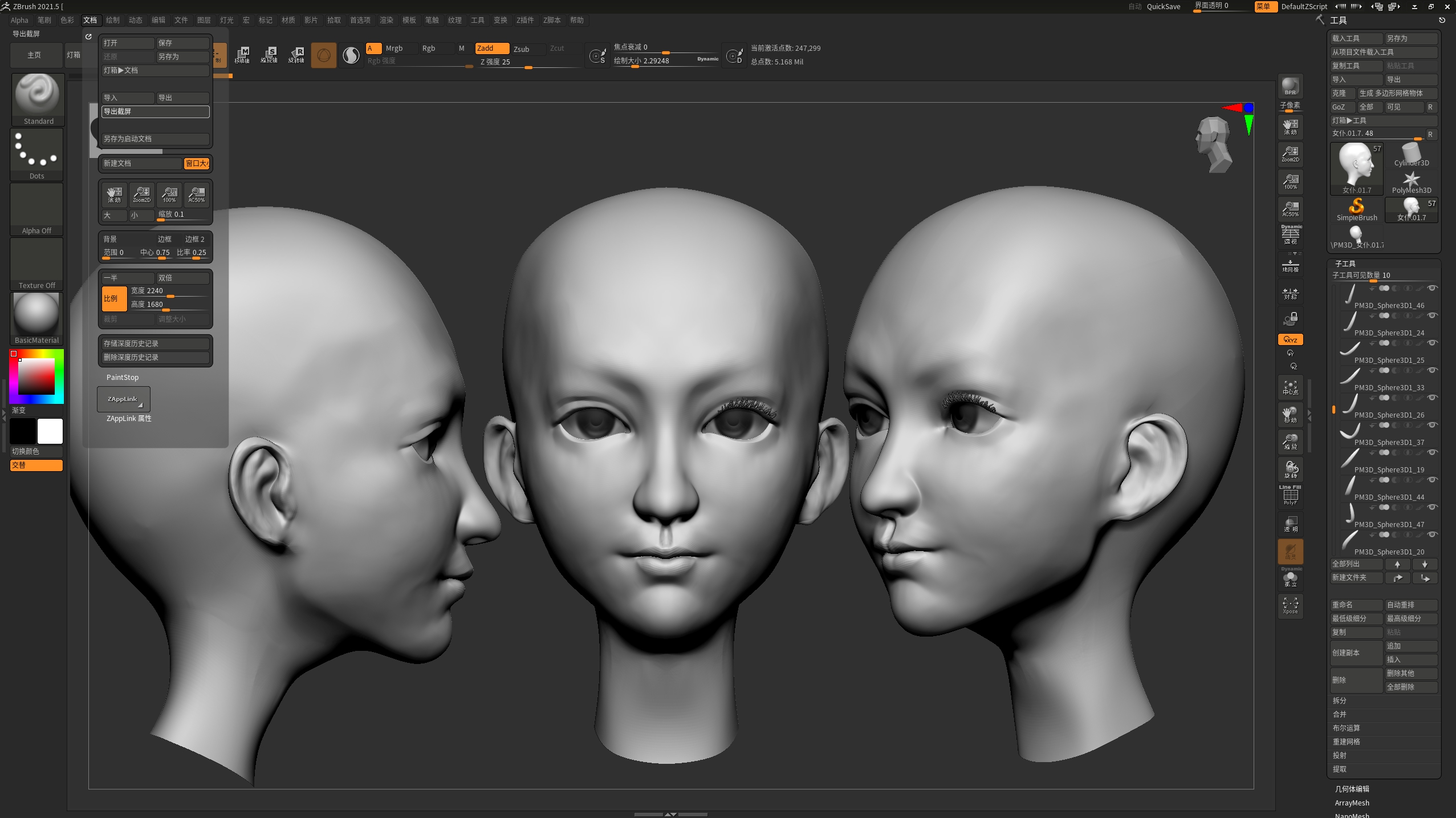The width and height of the screenshot is (1456, 818).
Task: Click the Rotate view (旋转) icon in right shelf
Action: (x=1290, y=470)
